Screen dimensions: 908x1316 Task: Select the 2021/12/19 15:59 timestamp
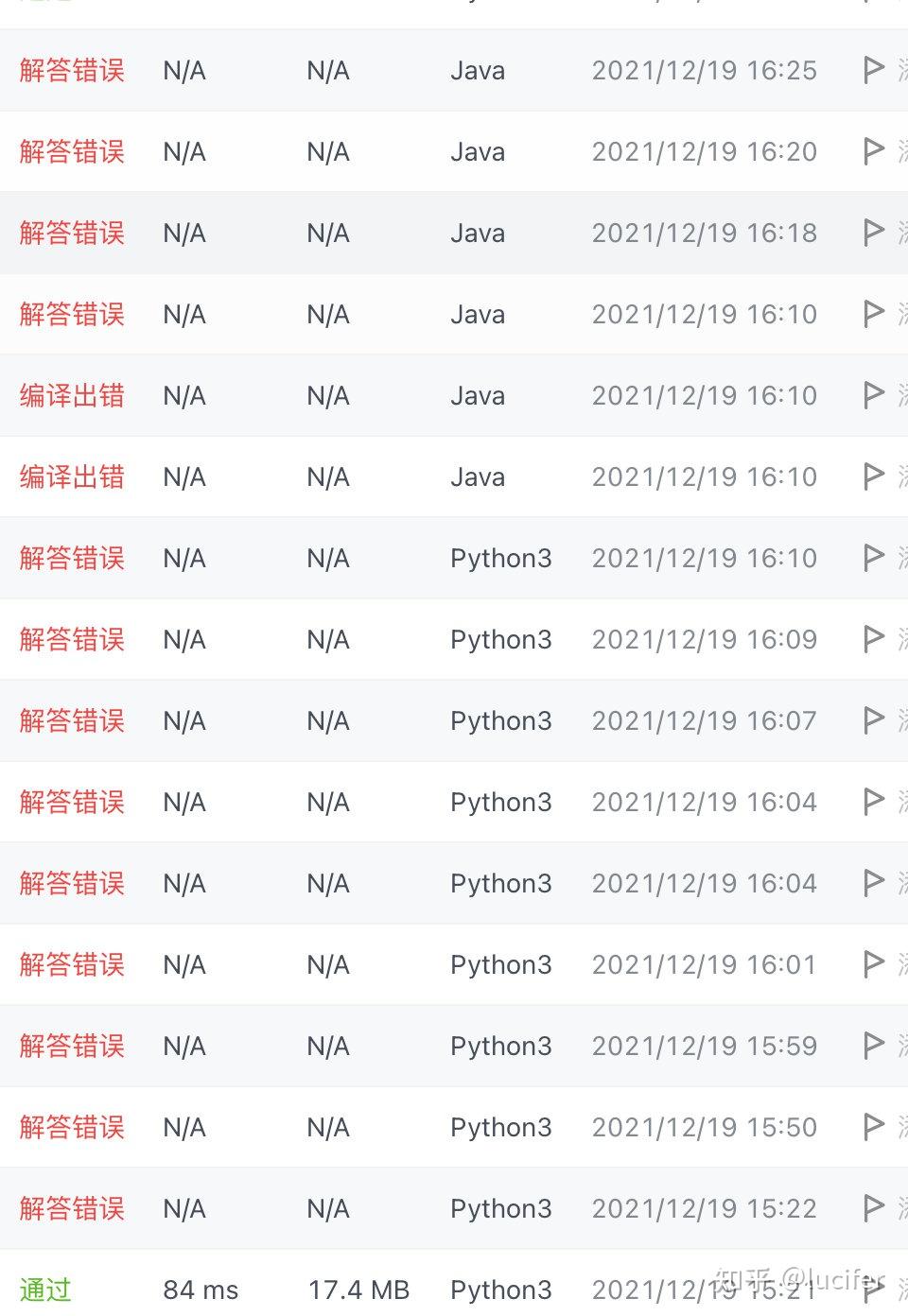tap(704, 1047)
